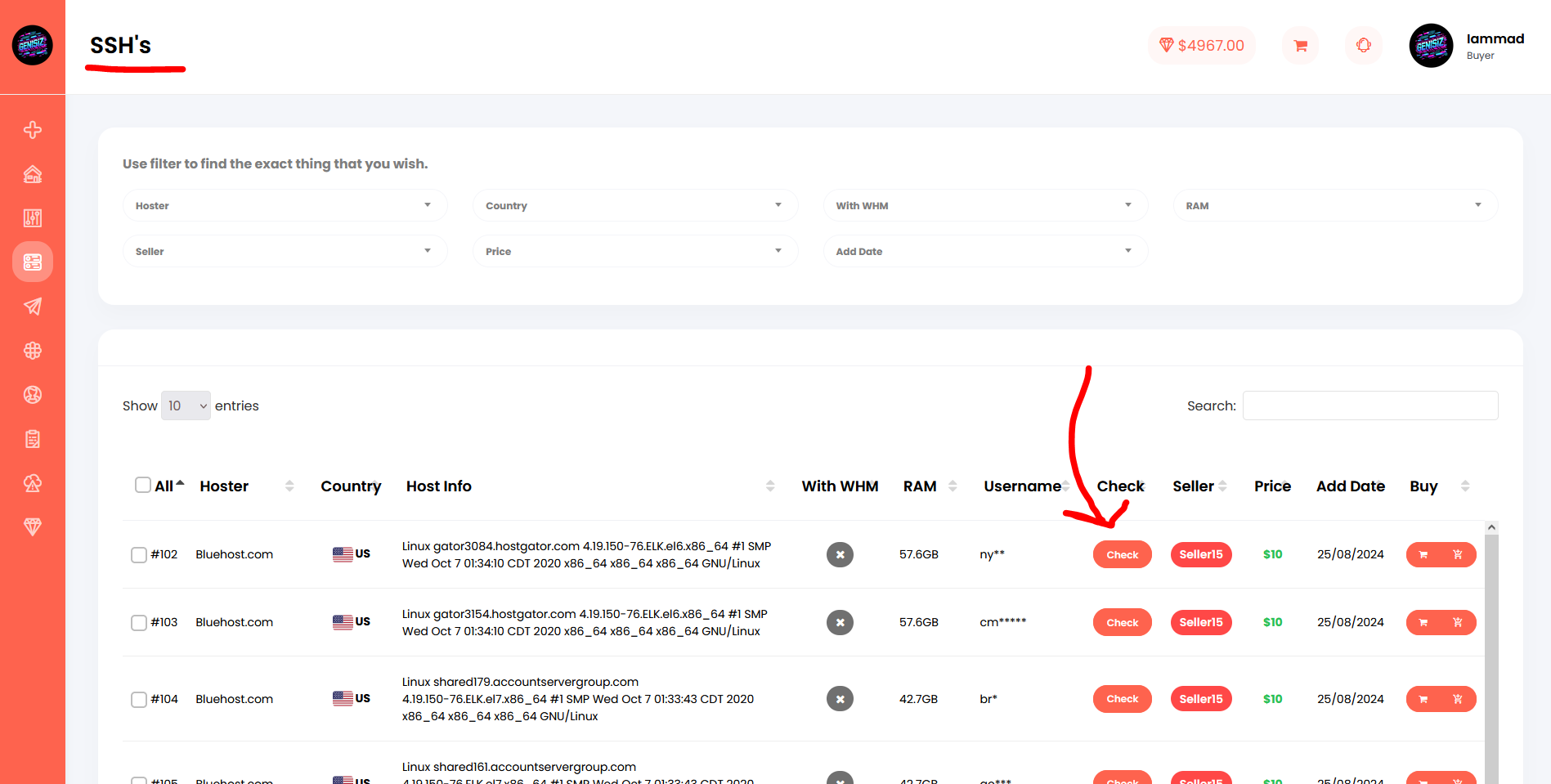Open the Price filter dropdown

(x=635, y=251)
